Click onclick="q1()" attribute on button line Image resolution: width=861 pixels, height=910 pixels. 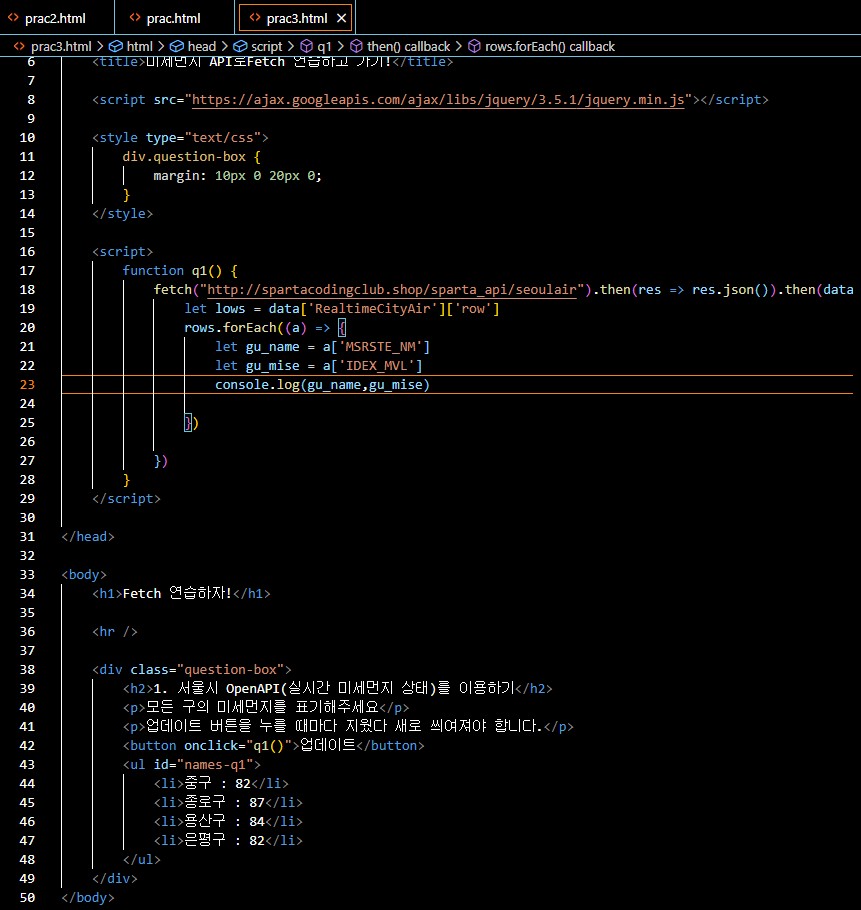(238, 746)
